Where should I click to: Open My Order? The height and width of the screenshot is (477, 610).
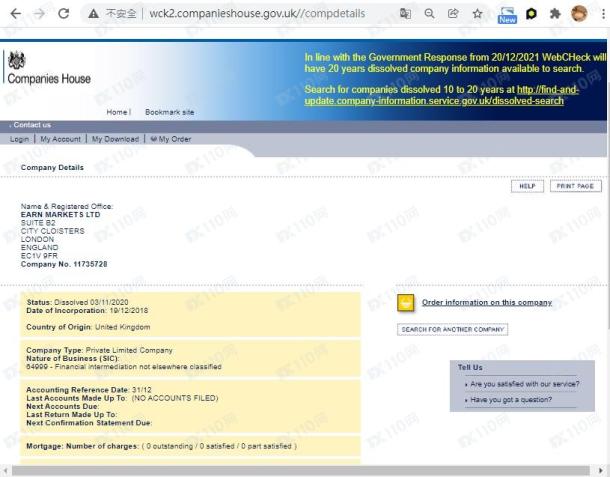[x=171, y=139]
